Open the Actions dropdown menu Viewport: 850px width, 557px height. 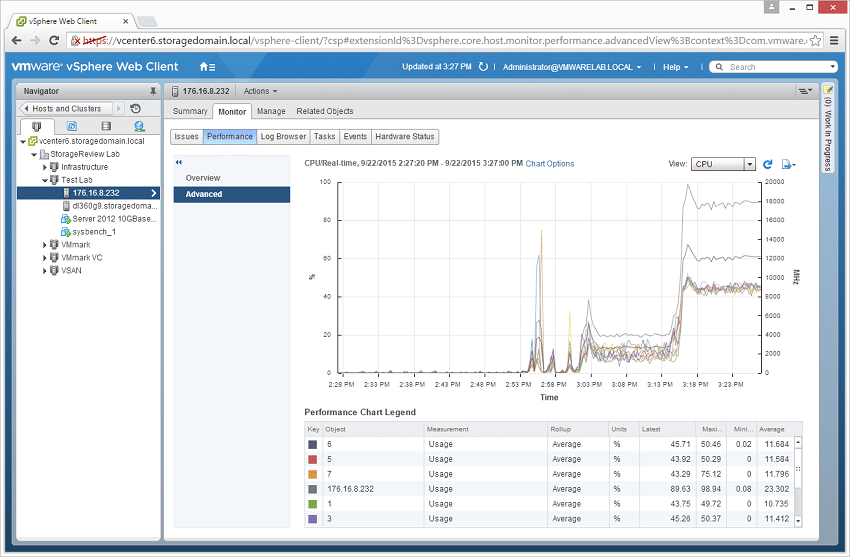tap(260, 91)
